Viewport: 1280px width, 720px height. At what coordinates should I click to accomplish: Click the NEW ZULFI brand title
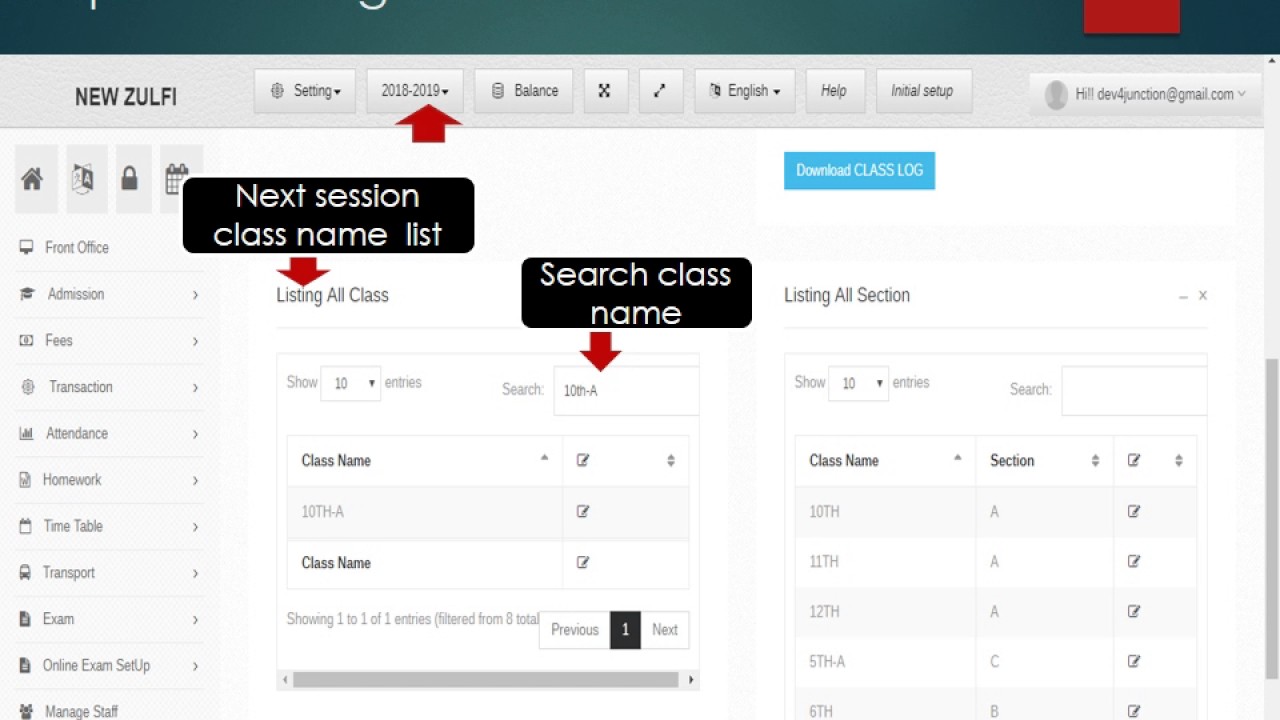tap(126, 97)
